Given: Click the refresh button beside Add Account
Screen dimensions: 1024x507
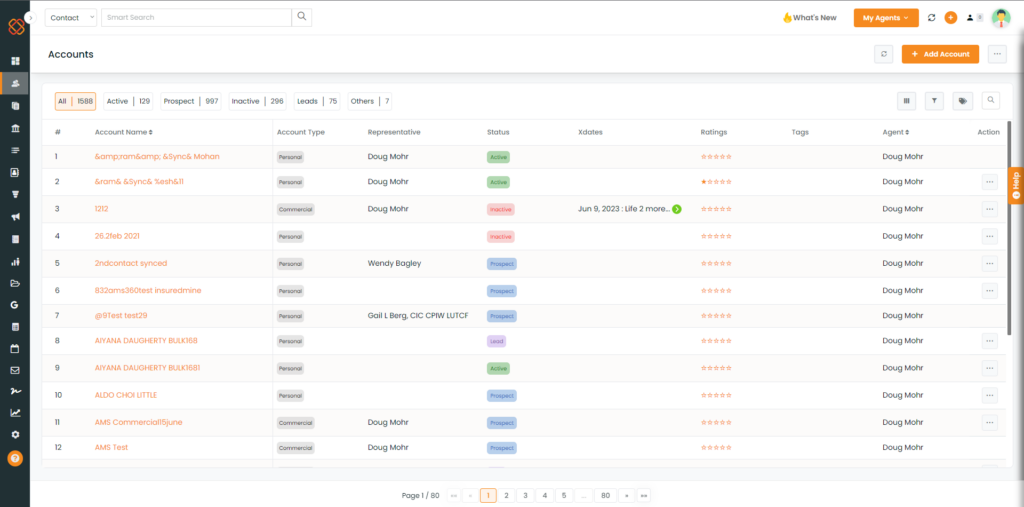Looking at the screenshot, I should (x=884, y=54).
